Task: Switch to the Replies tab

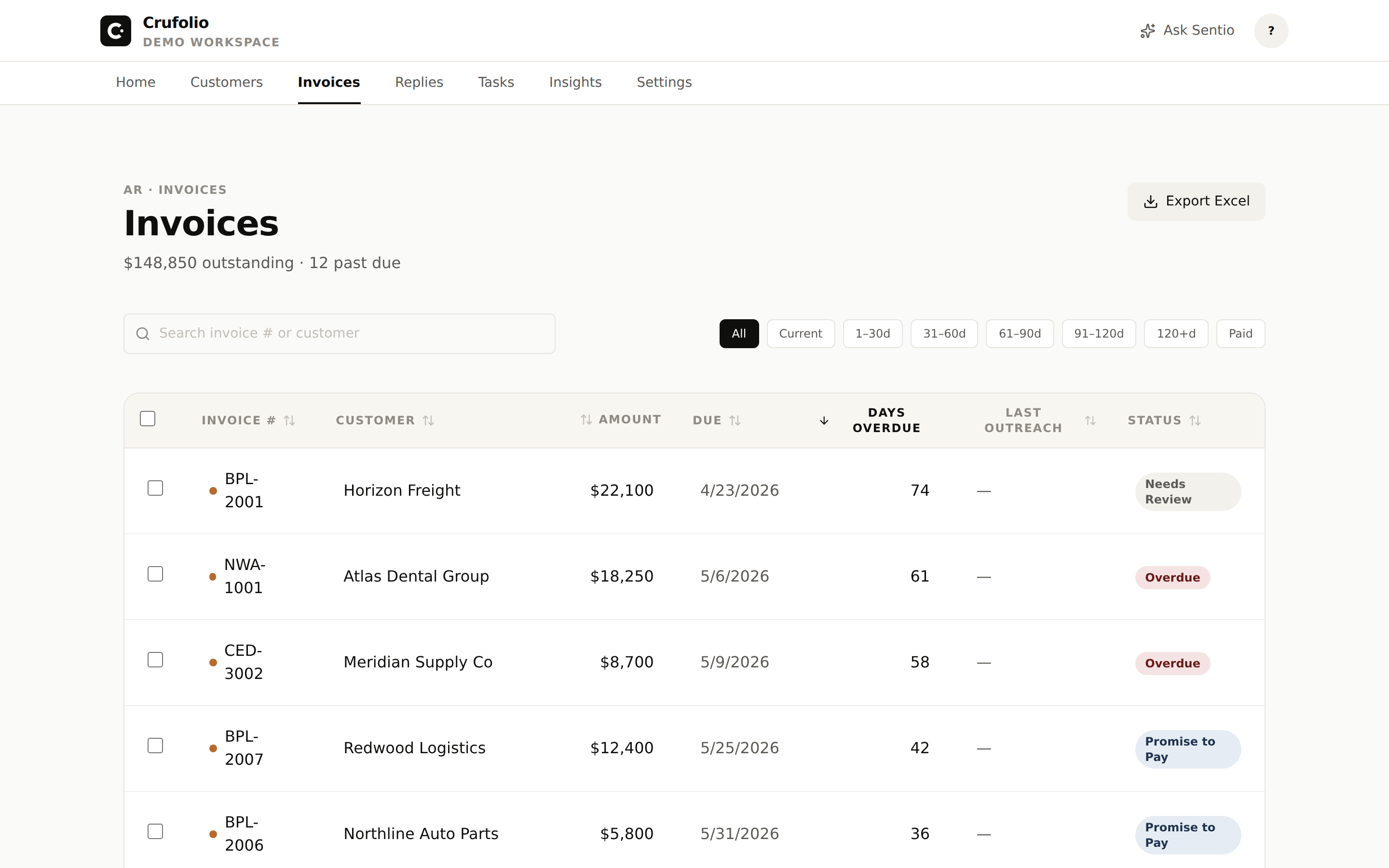Action: click(x=419, y=82)
